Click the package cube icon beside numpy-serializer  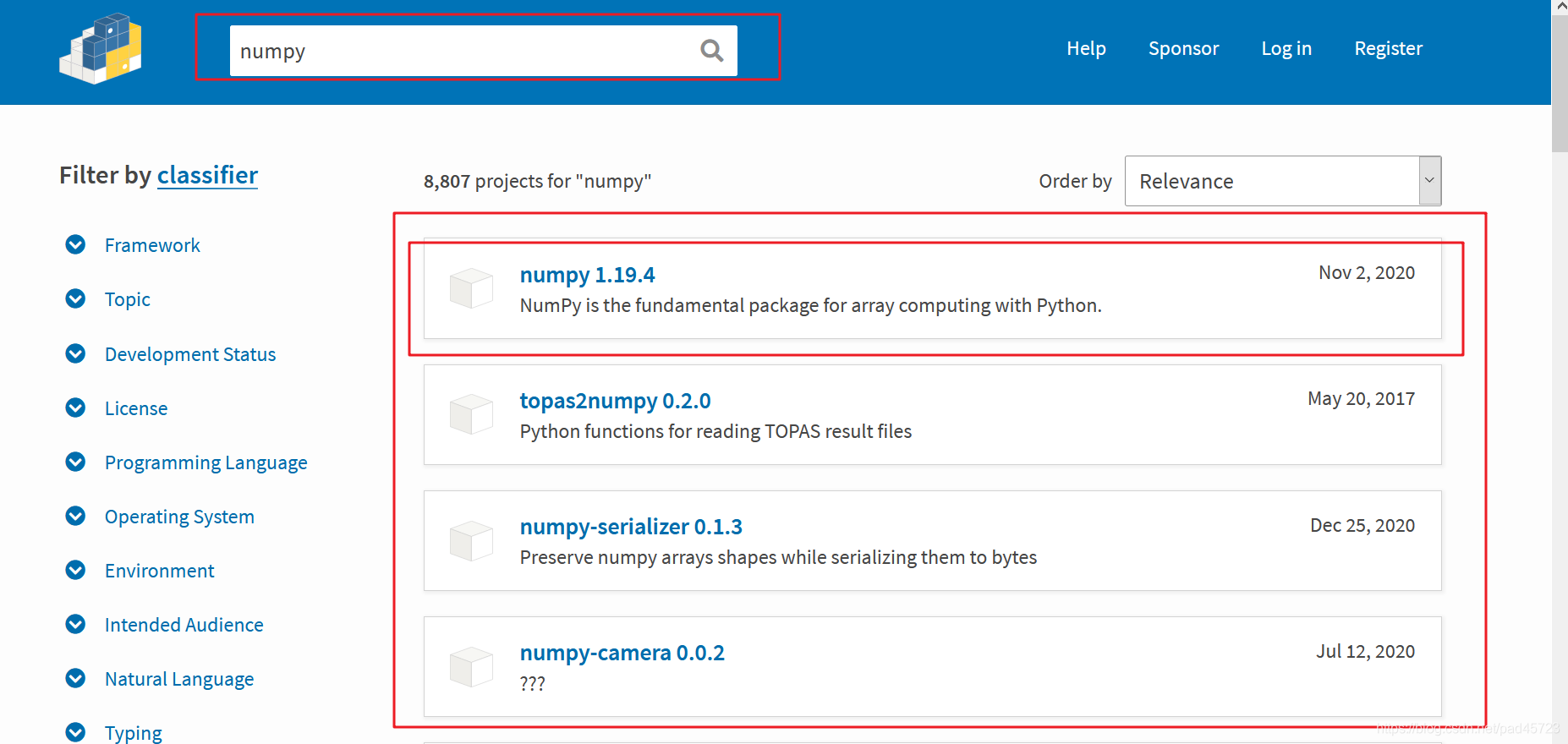[x=471, y=540]
